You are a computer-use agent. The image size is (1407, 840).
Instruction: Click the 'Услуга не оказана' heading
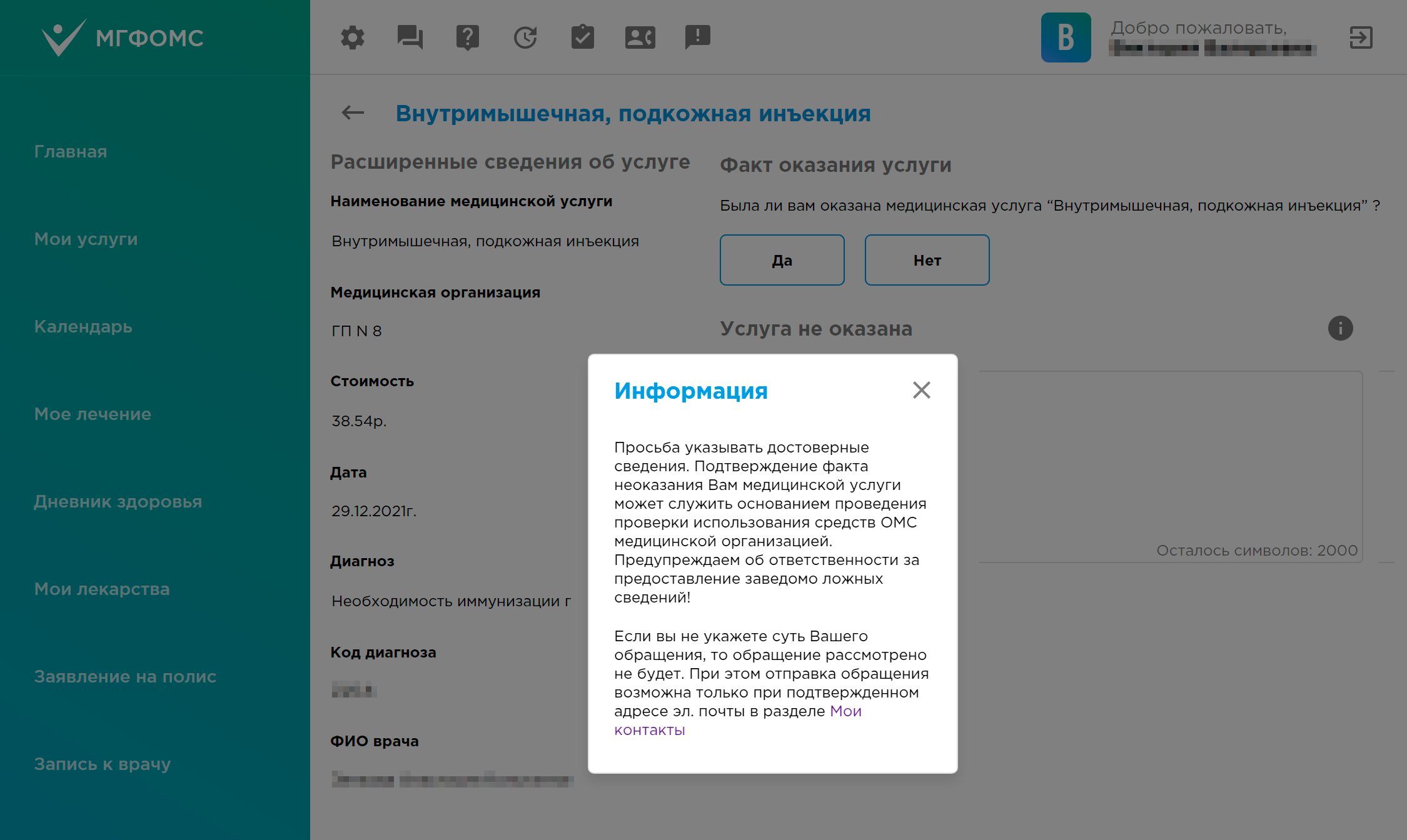click(x=816, y=329)
